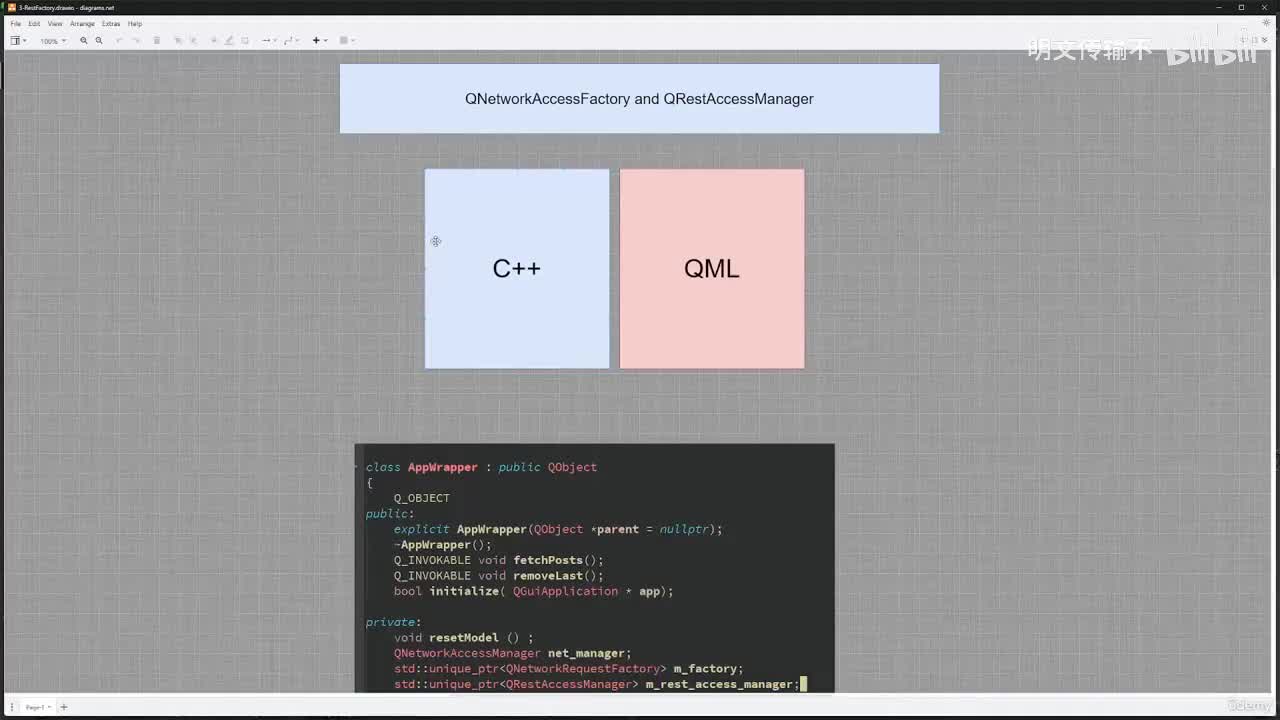This screenshot has width=1280, height=720.
Task: Click the collapse toolbar chevron icon
Action: coord(1265,41)
